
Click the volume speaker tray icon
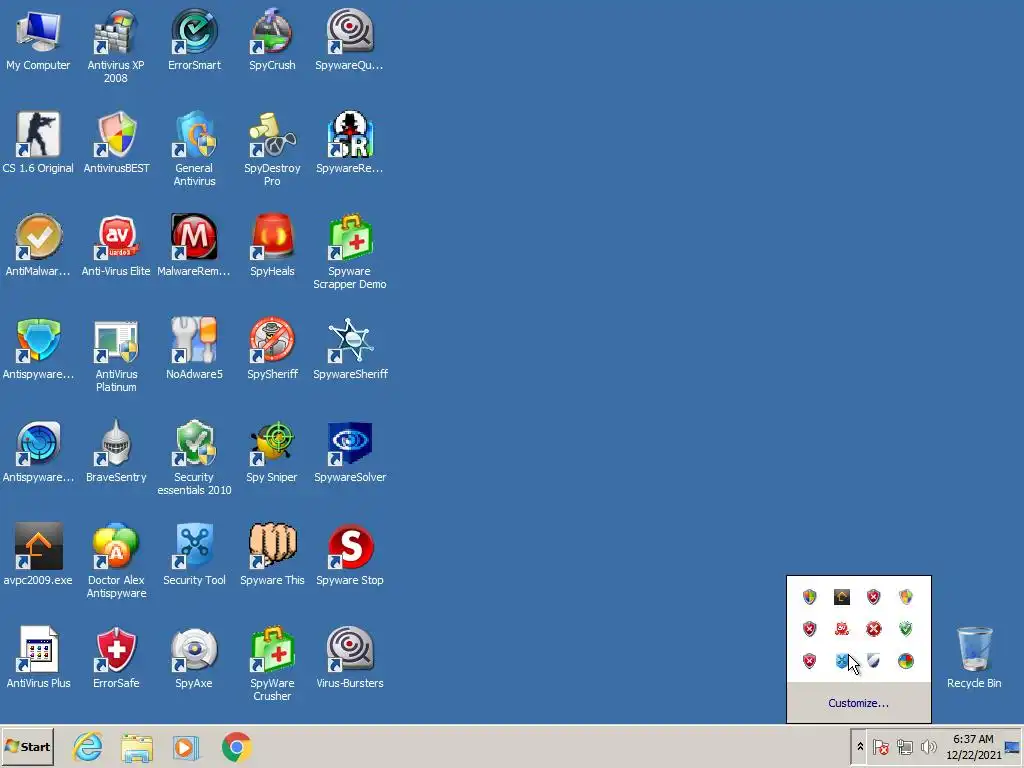928,747
